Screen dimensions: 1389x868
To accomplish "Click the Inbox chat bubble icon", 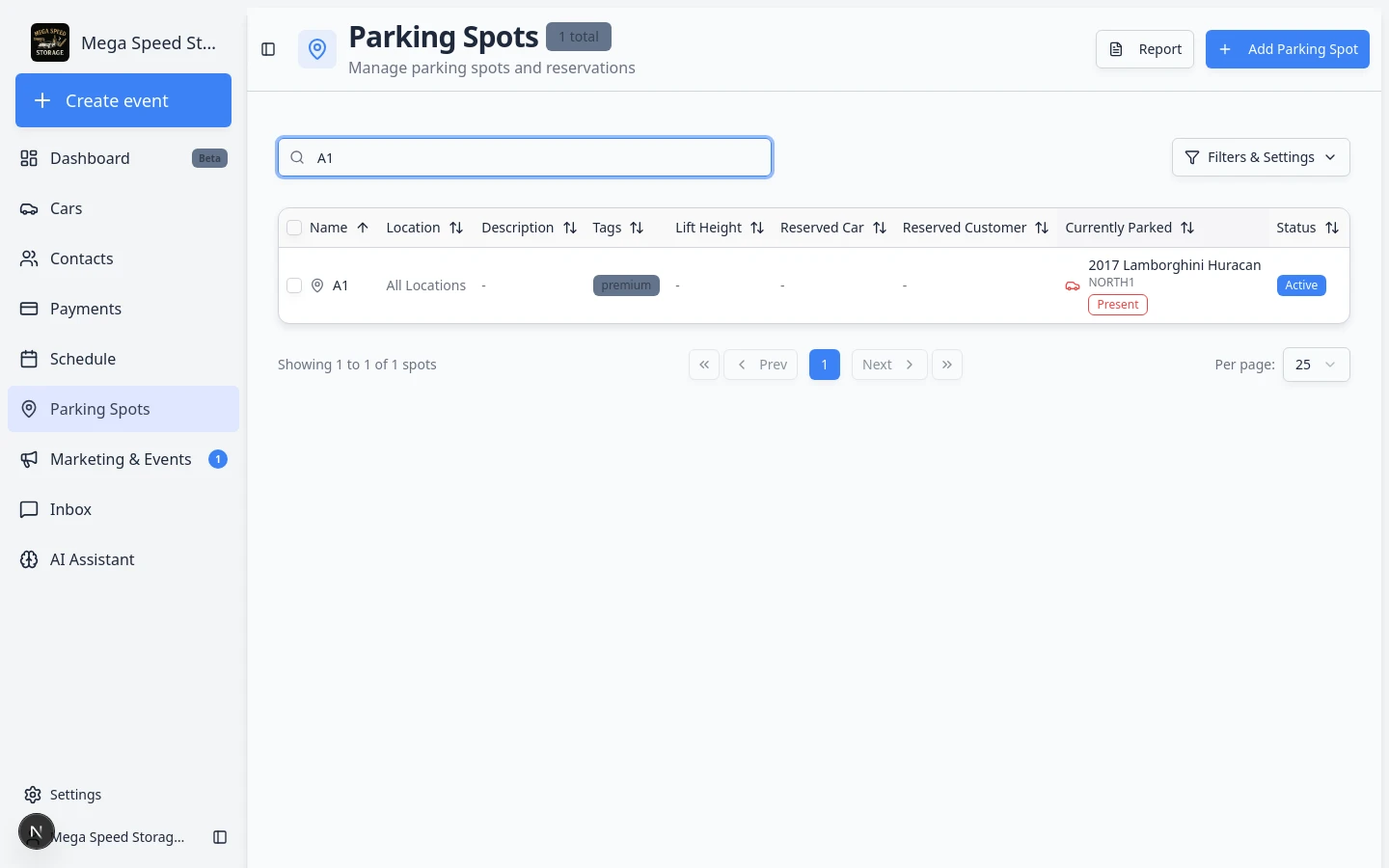I will (x=29, y=509).
